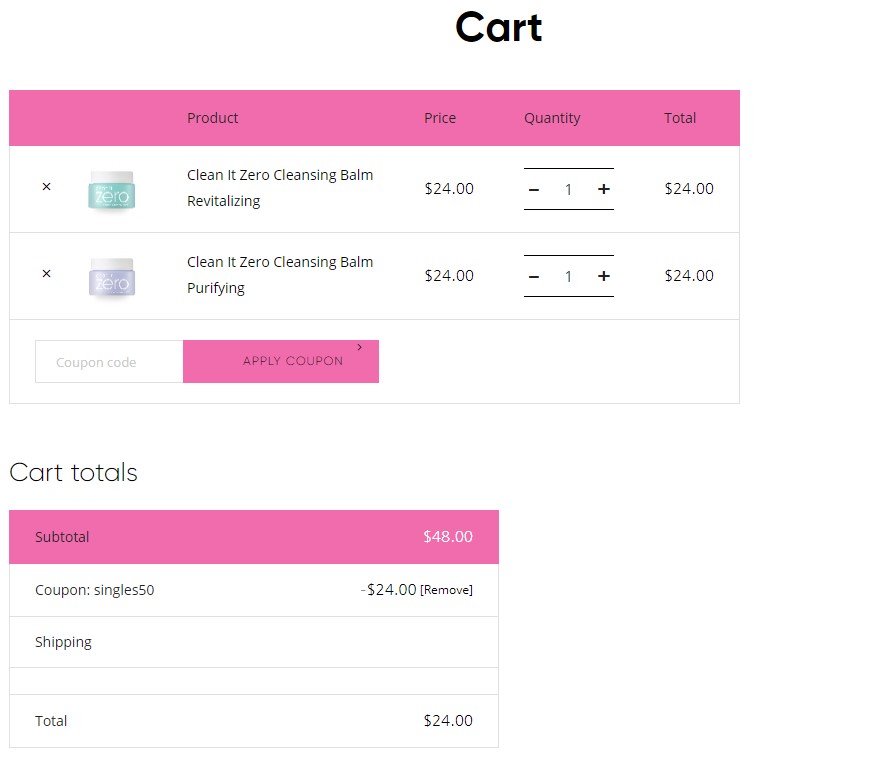The image size is (894, 759).
Task: Increase quantity of Purifying balm
Action: click(x=604, y=277)
